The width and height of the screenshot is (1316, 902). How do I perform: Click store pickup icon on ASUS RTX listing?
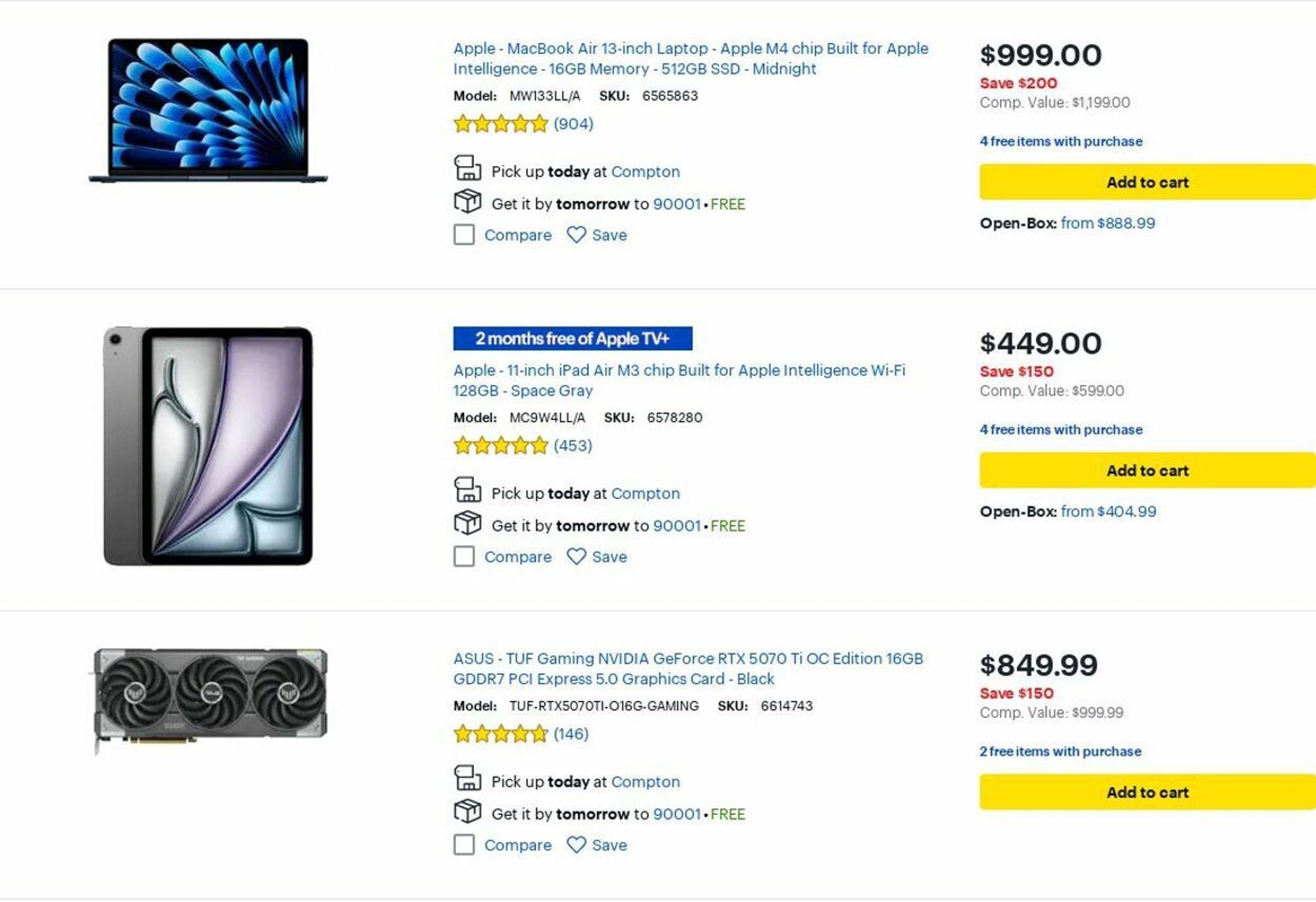coord(467,778)
